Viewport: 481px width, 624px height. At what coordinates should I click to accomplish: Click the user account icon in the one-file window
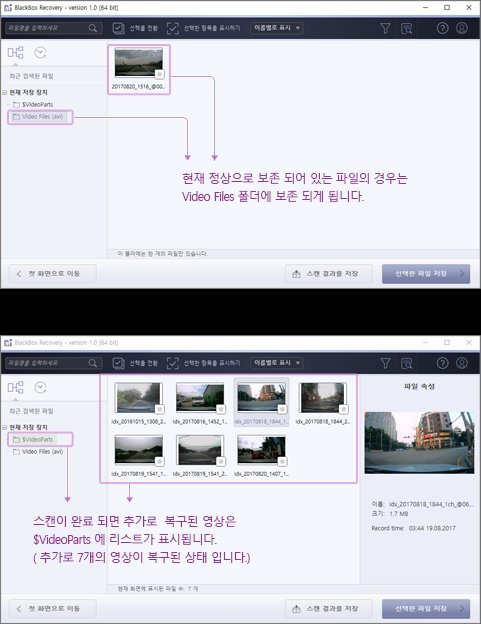click(462, 28)
